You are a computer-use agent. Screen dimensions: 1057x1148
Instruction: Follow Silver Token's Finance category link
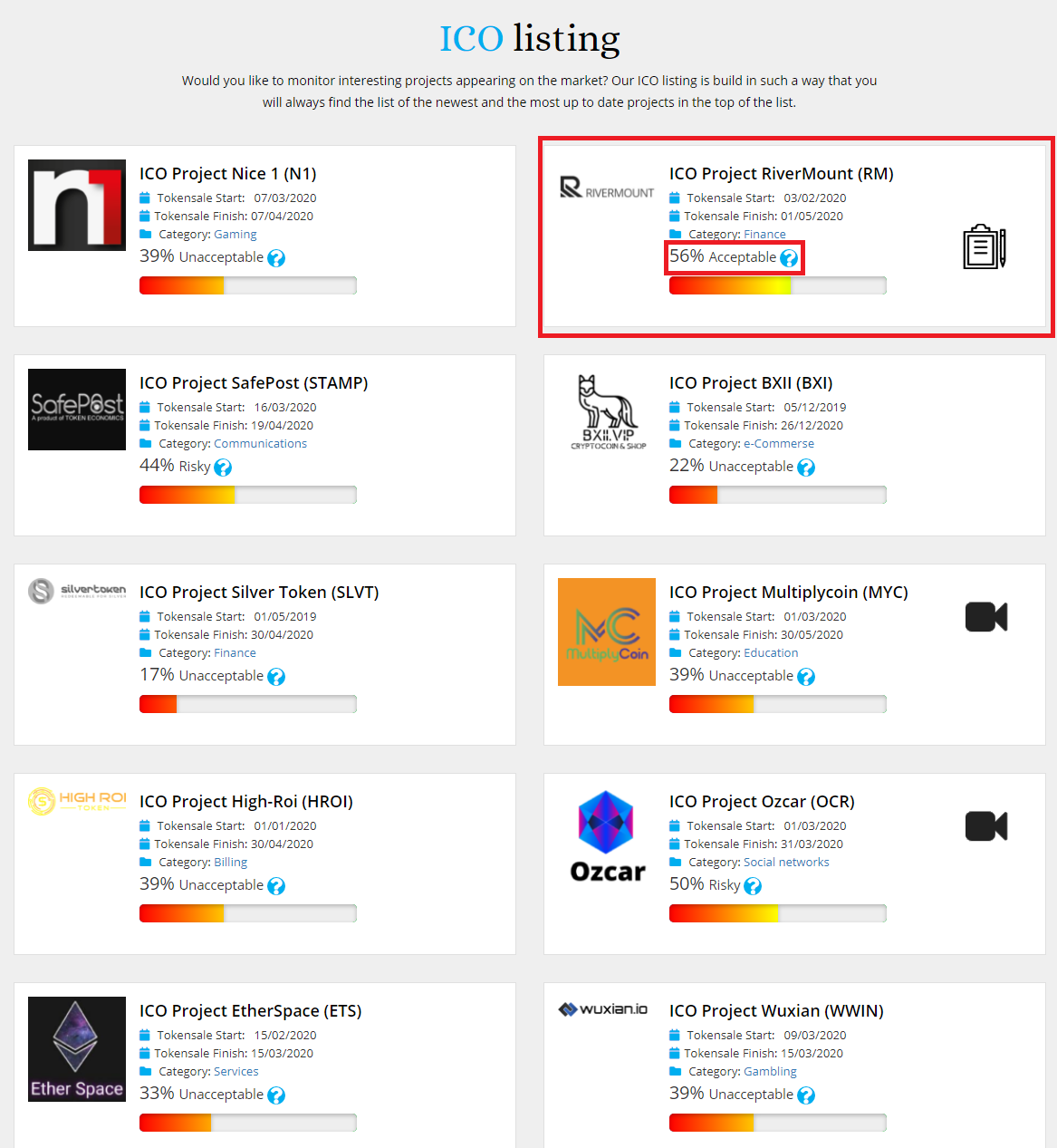coord(235,652)
